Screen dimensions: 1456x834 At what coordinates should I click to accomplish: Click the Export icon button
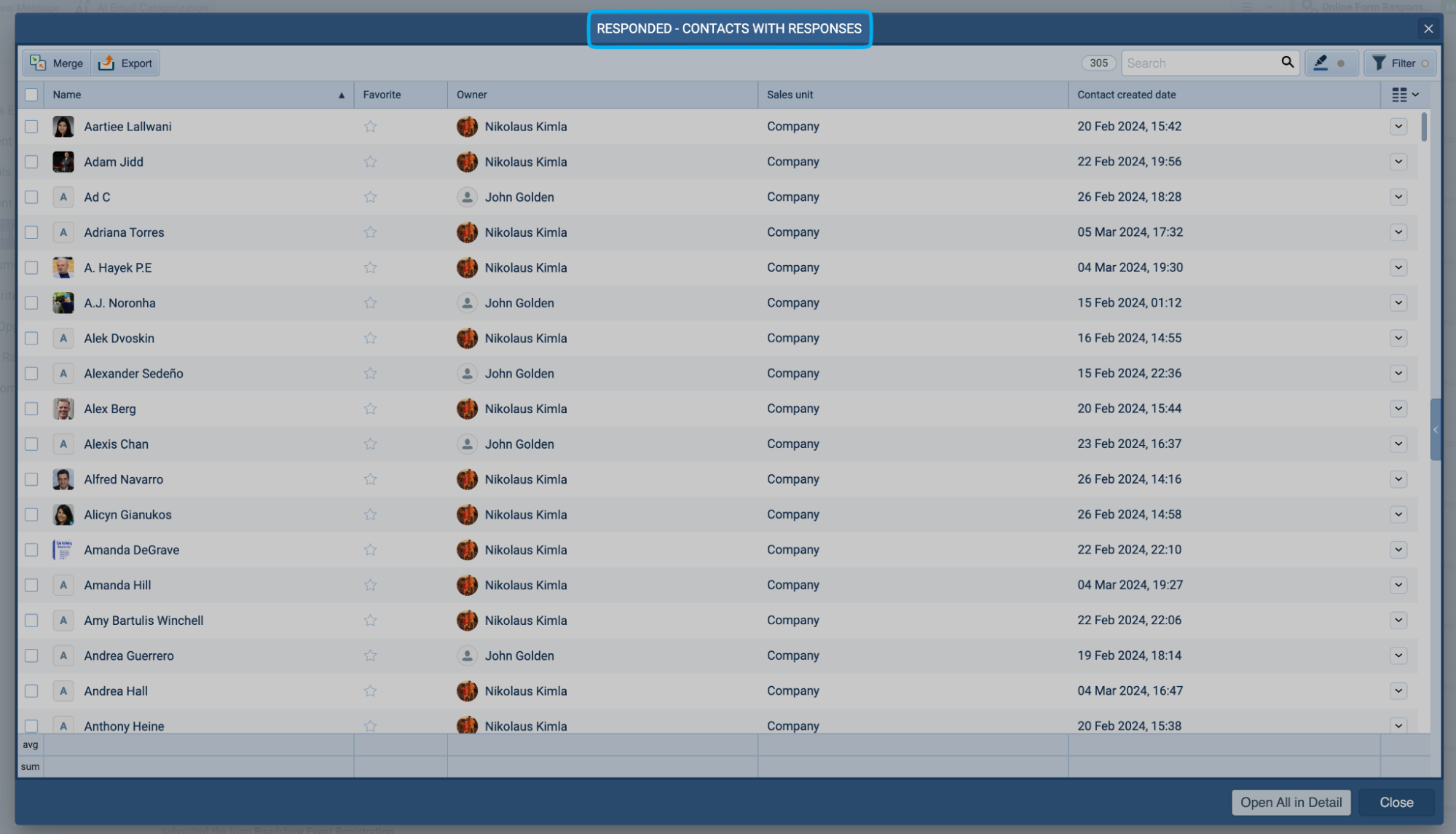click(106, 63)
